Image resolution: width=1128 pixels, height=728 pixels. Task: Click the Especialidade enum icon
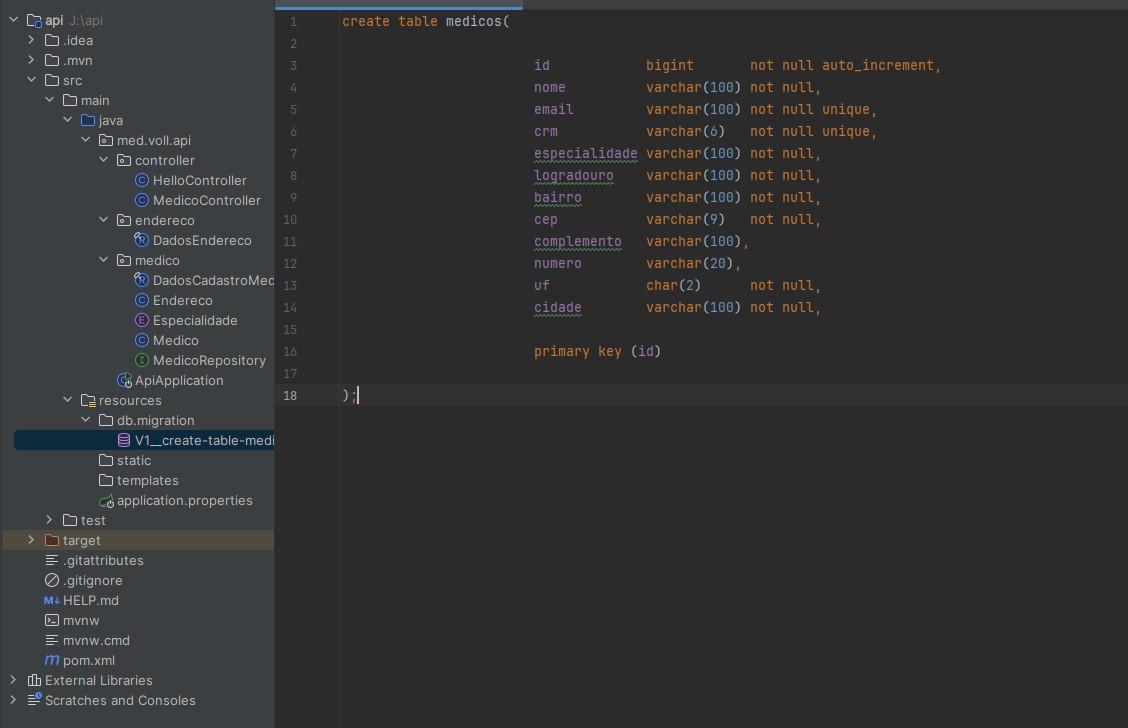(142, 321)
